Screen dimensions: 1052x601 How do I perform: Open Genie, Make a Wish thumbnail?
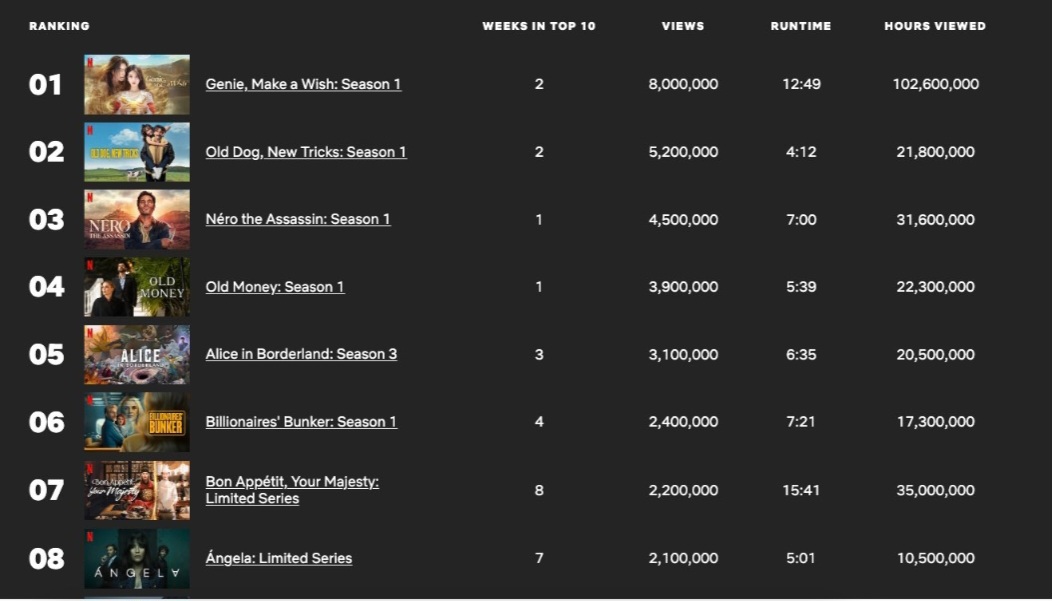point(137,85)
